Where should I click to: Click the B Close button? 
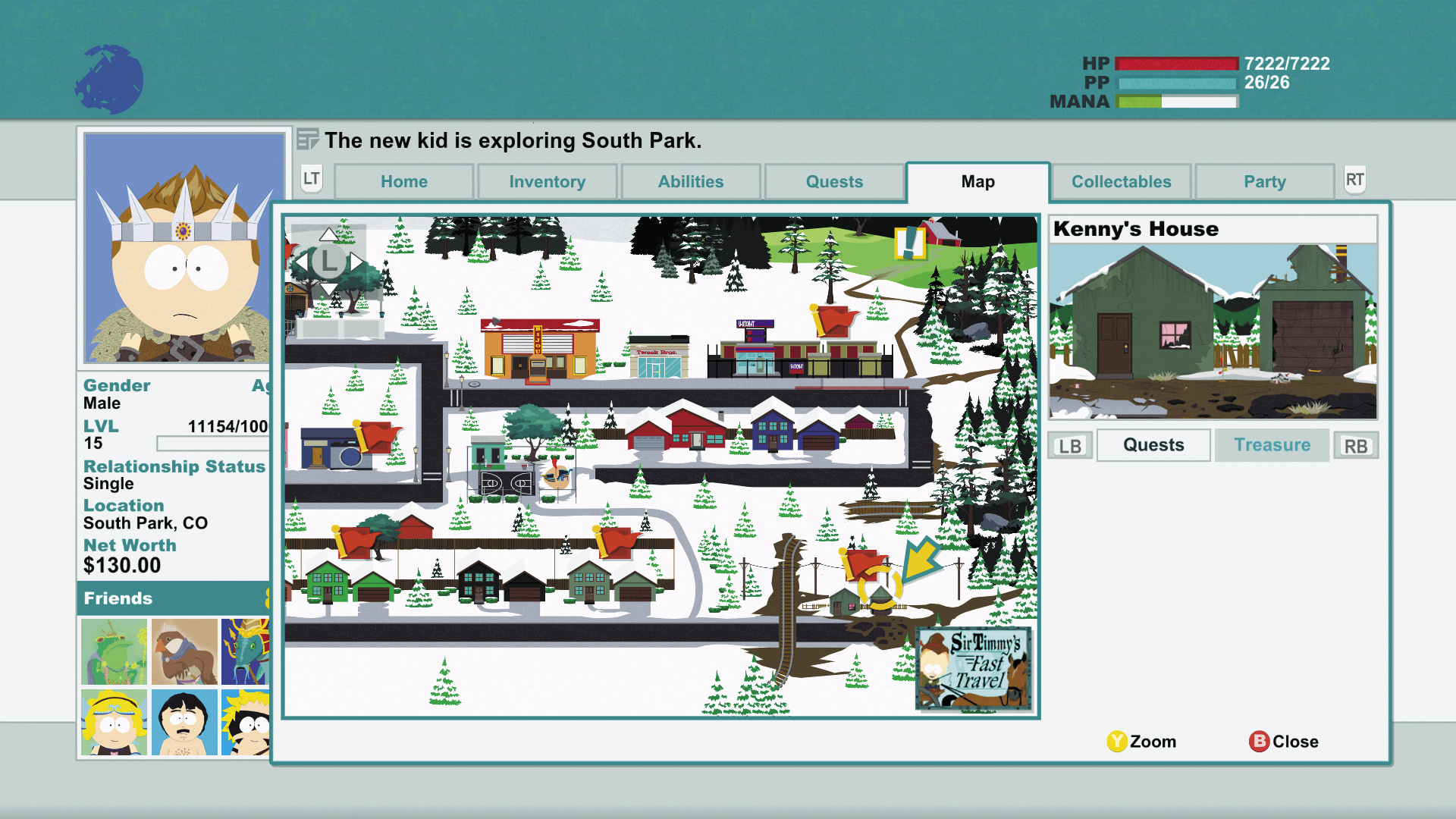[1284, 742]
